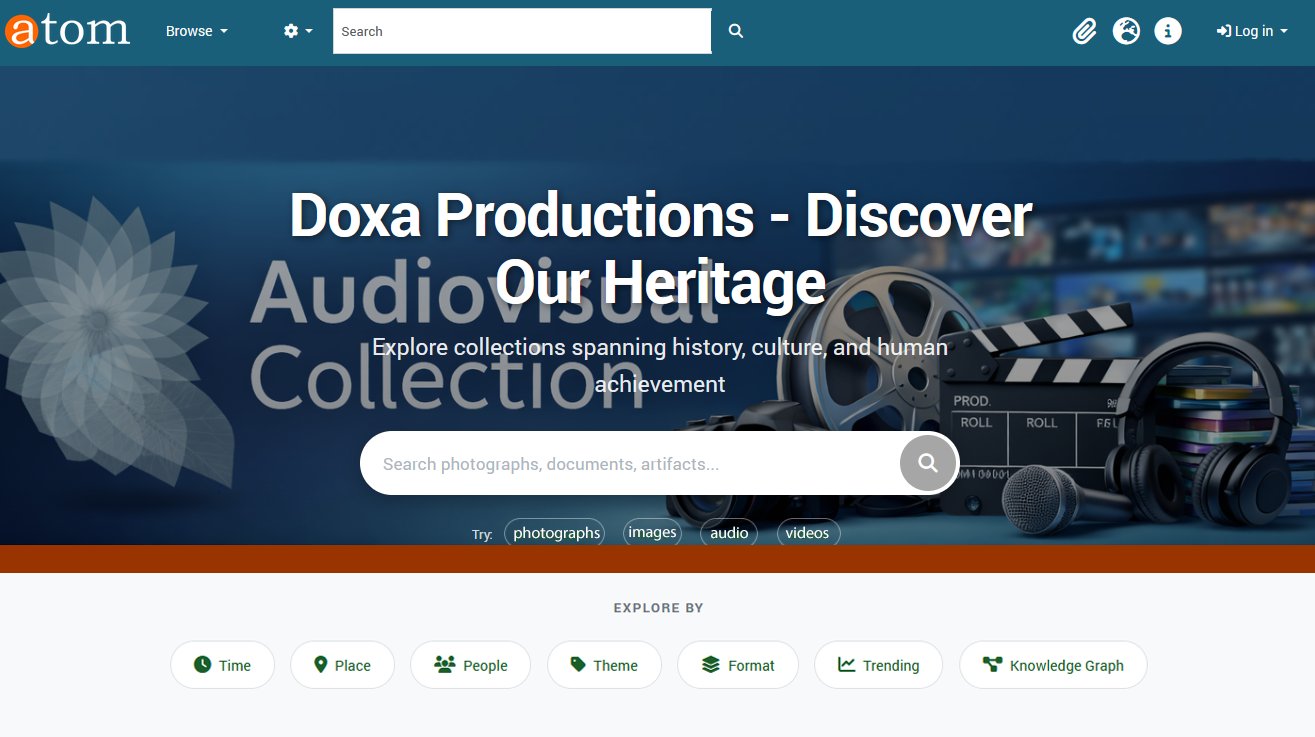Open the Trending explore option

878,665
